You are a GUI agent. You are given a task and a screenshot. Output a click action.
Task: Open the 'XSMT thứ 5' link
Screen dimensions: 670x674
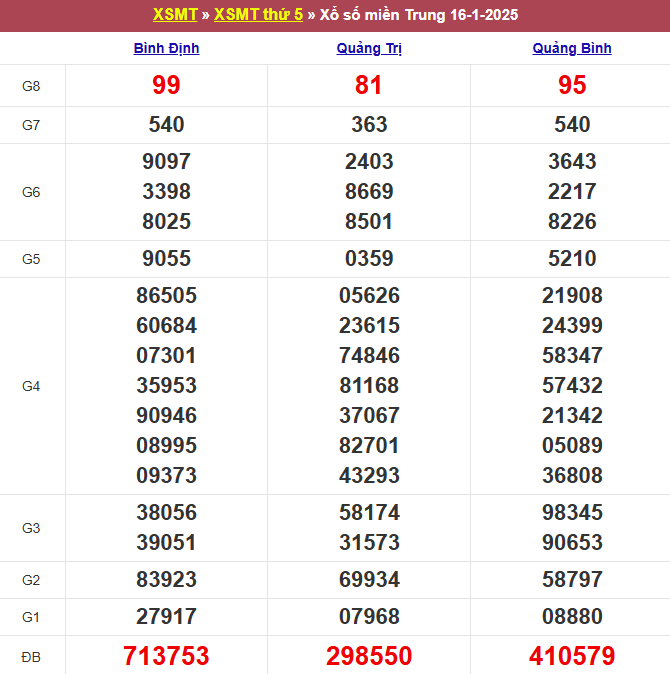[258, 15]
